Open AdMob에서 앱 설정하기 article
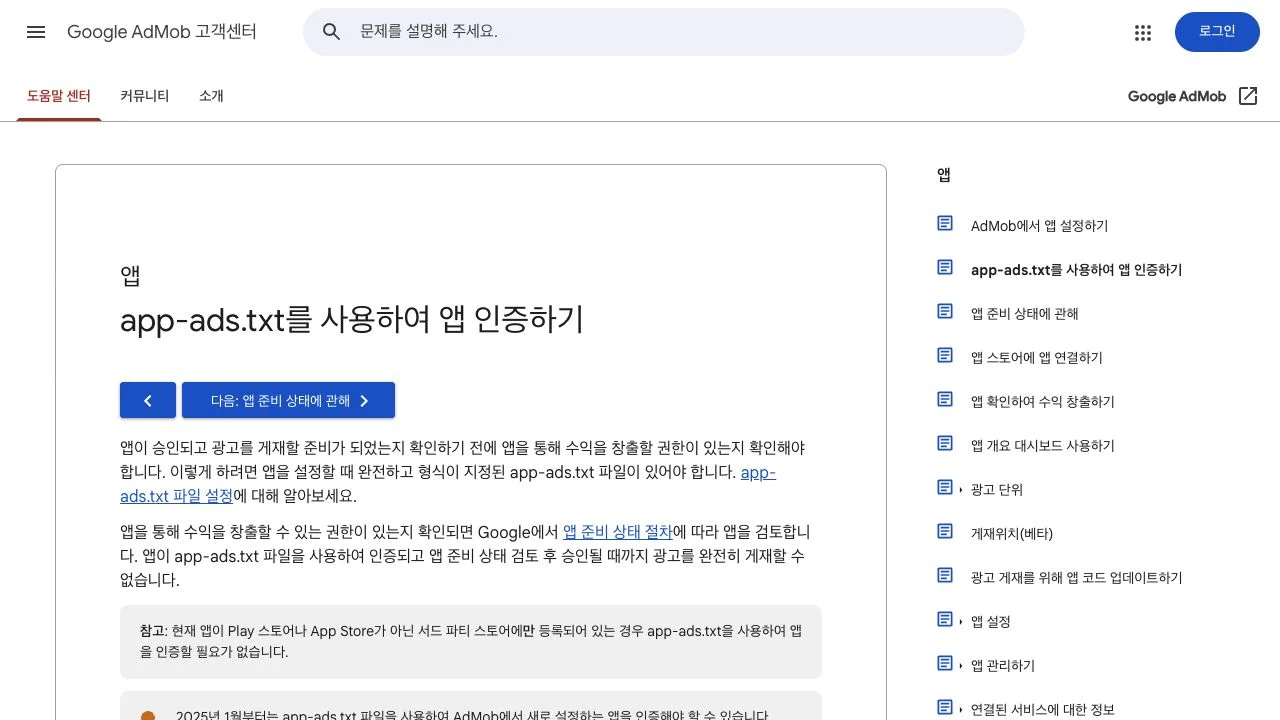The image size is (1280, 720). 1039,226
